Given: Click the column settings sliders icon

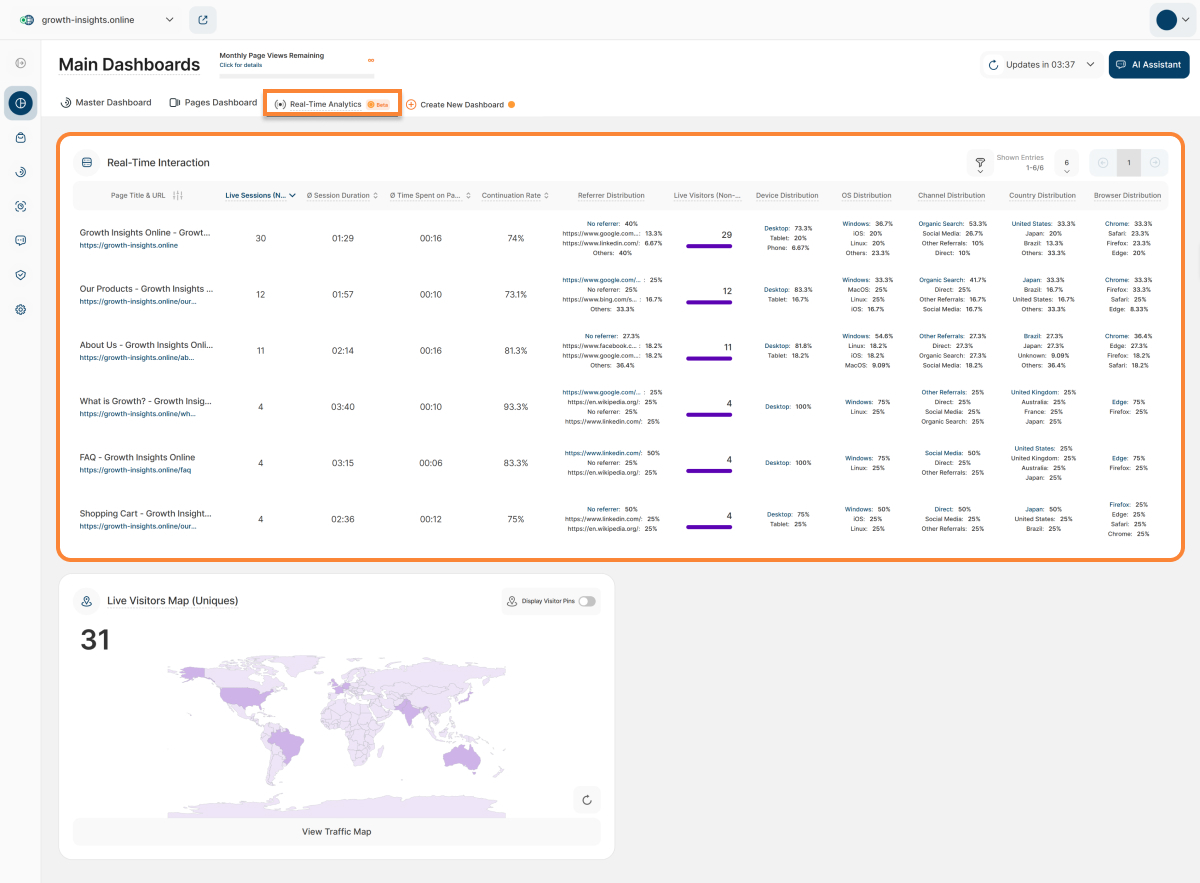Looking at the screenshot, I should tap(178, 196).
